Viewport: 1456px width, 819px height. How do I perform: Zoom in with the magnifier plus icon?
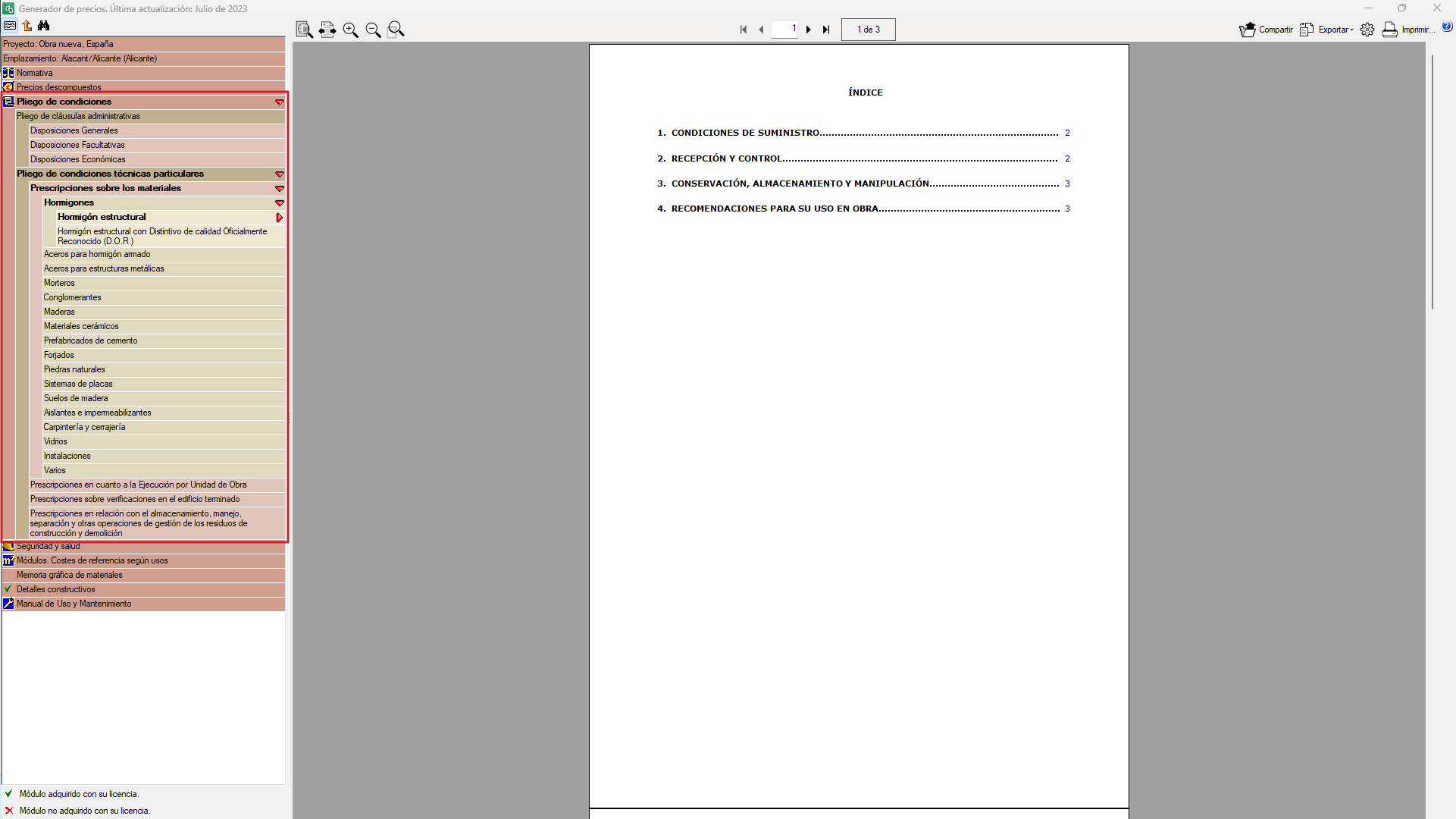tap(350, 30)
